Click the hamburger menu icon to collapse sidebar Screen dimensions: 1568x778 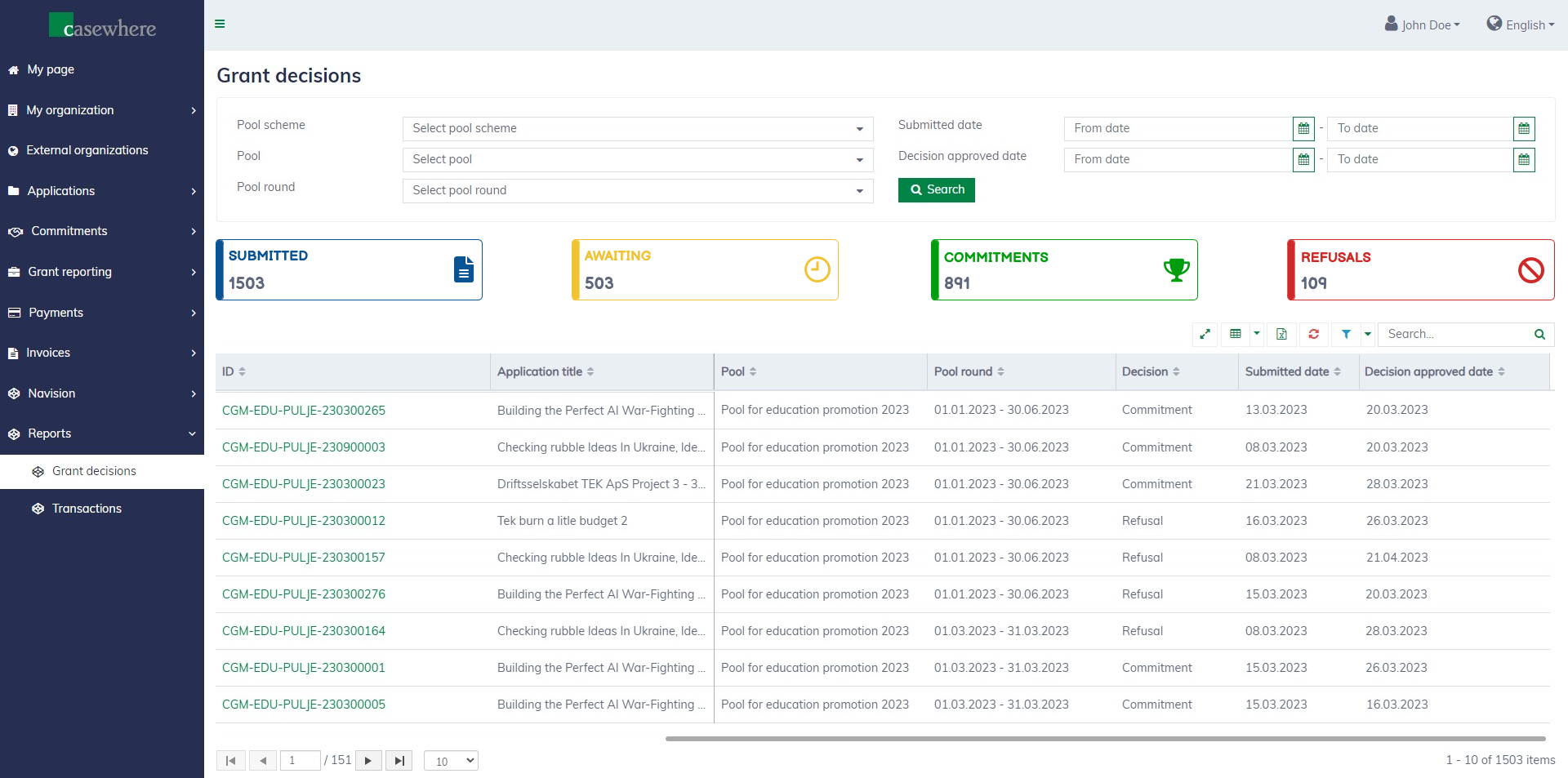pyautogui.click(x=220, y=24)
